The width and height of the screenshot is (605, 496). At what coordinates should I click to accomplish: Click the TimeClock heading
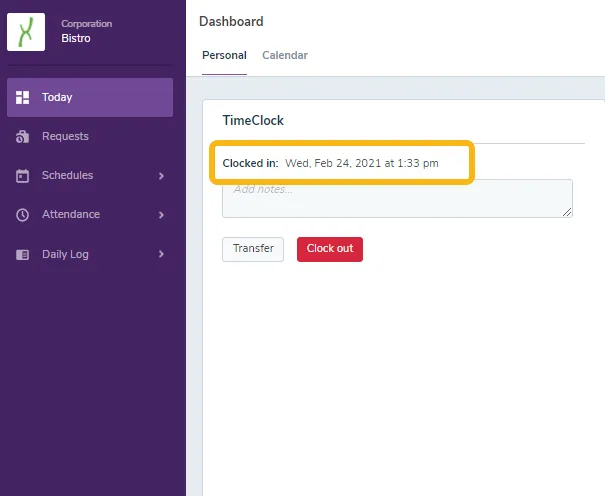pos(253,121)
